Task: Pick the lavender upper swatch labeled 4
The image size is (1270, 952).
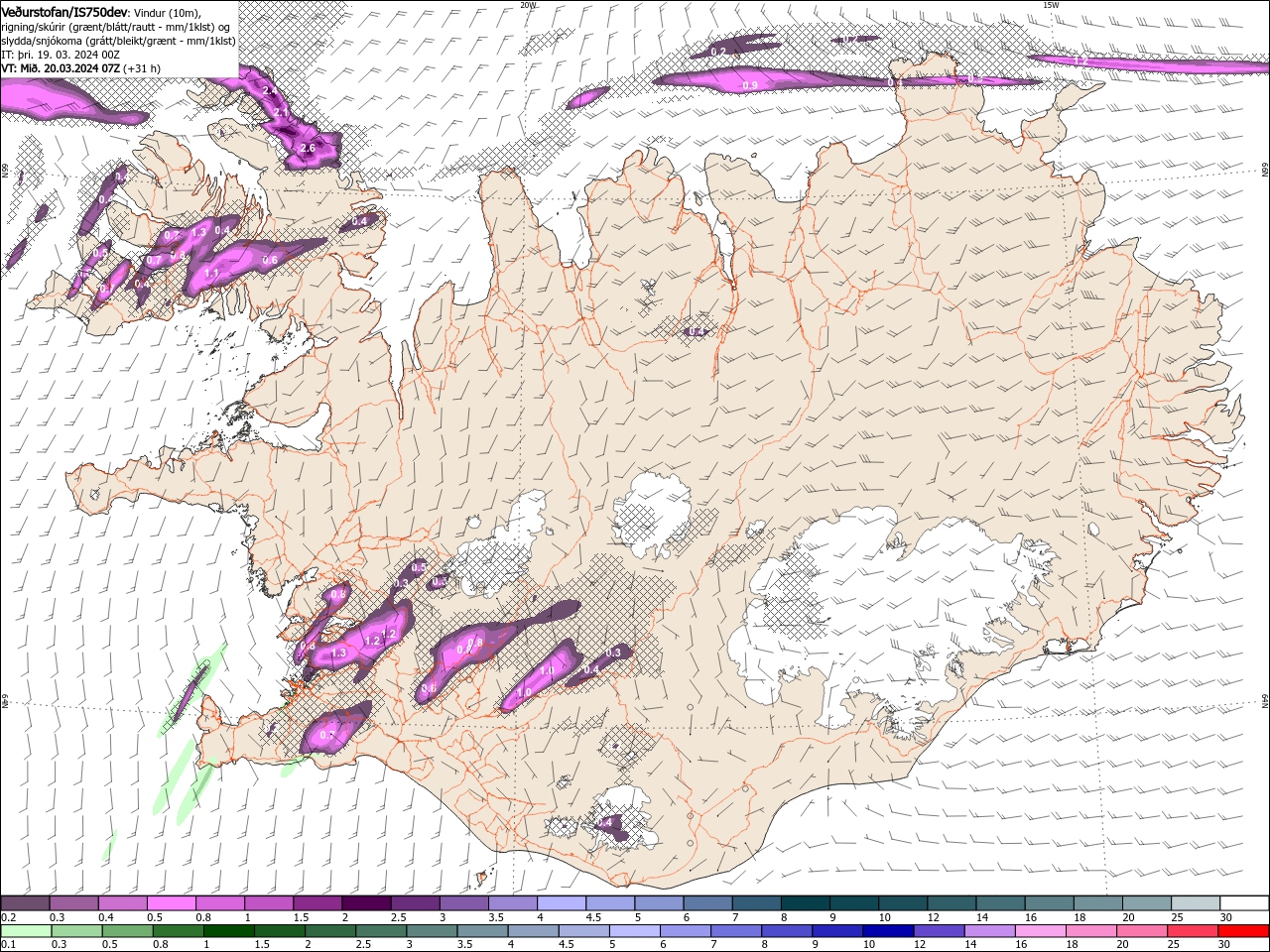Action: [x=562, y=903]
